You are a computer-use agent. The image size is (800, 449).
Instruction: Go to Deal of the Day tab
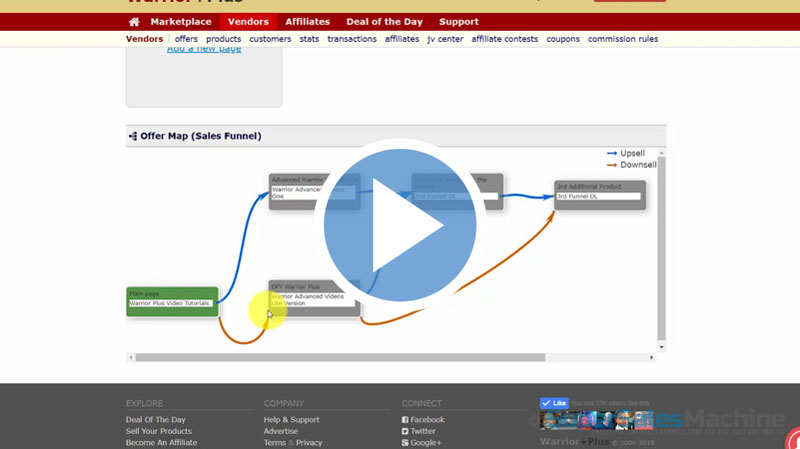click(384, 22)
